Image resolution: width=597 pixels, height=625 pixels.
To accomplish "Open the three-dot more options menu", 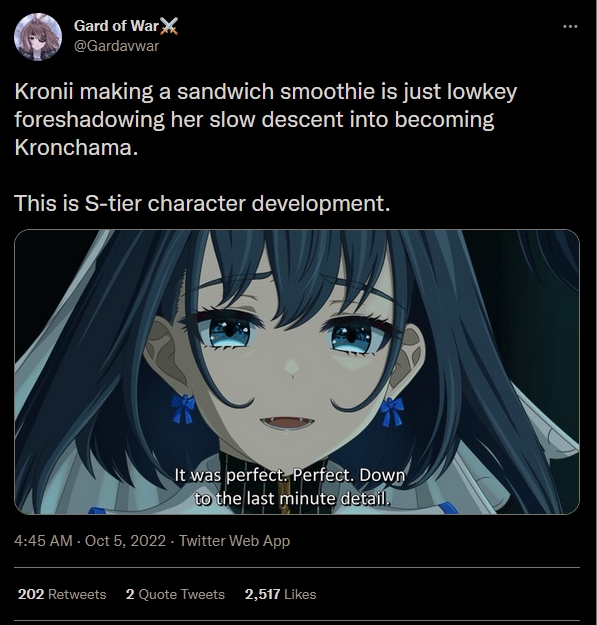I will pyautogui.click(x=570, y=27).
